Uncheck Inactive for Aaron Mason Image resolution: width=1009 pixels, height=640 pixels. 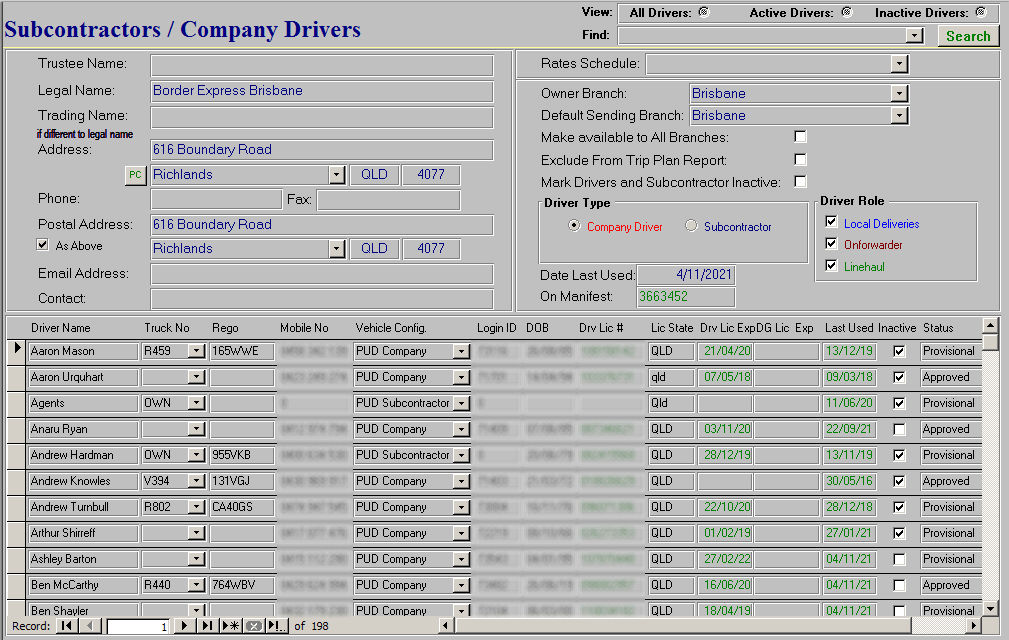pos(900,352)
